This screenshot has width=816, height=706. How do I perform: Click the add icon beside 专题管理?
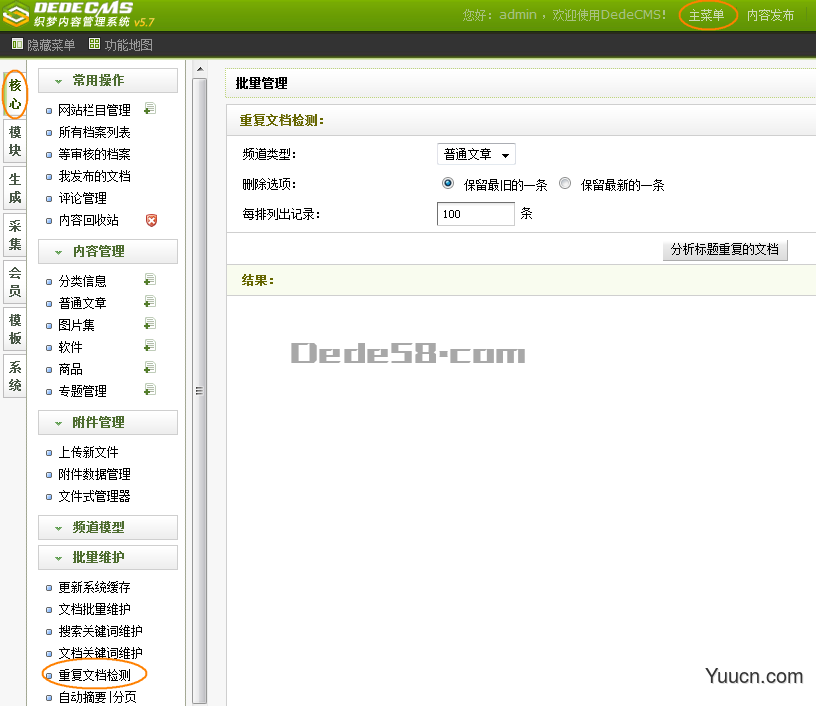149,390
